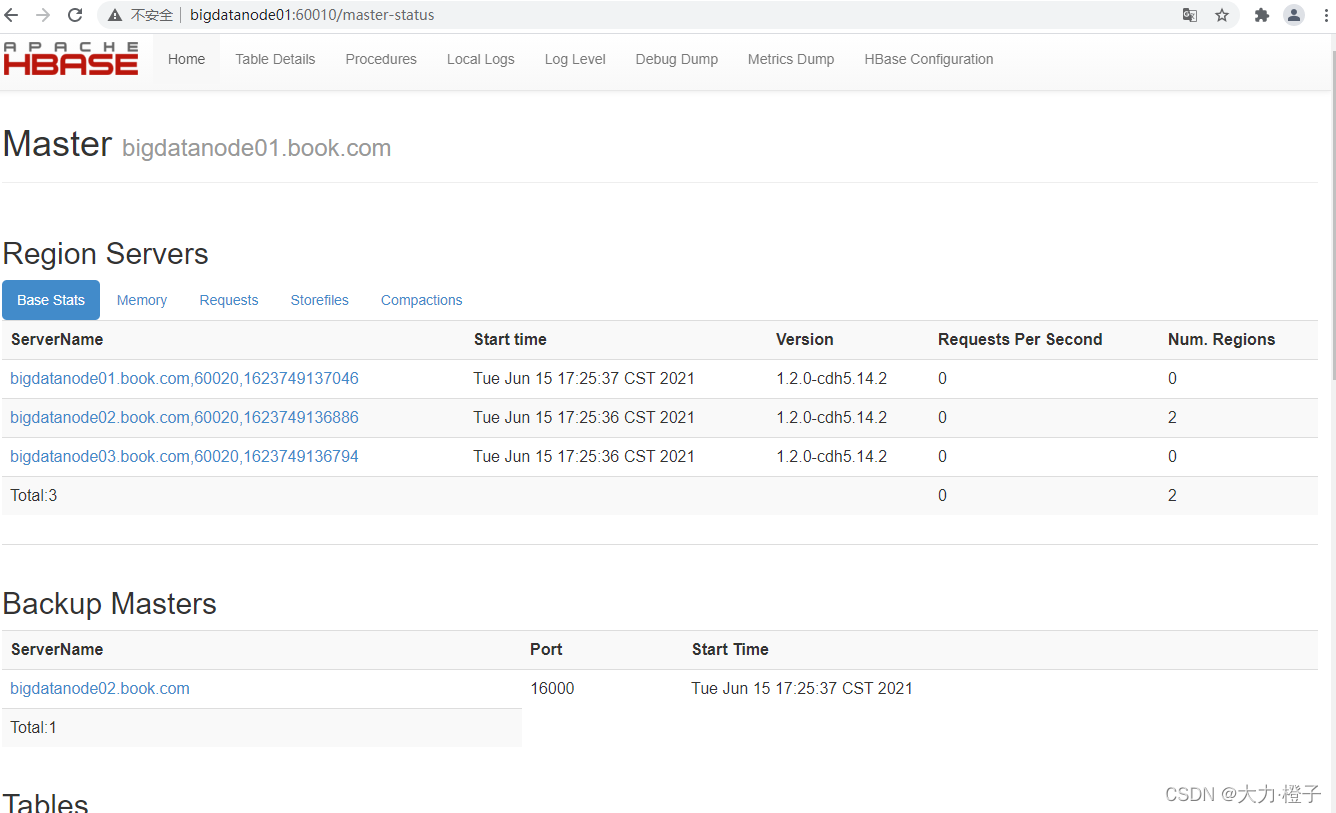Image resolution: width=1336 pixels, height=813 pixels.
Task: Switch to the Compactions tab
Action: [422, 300]
